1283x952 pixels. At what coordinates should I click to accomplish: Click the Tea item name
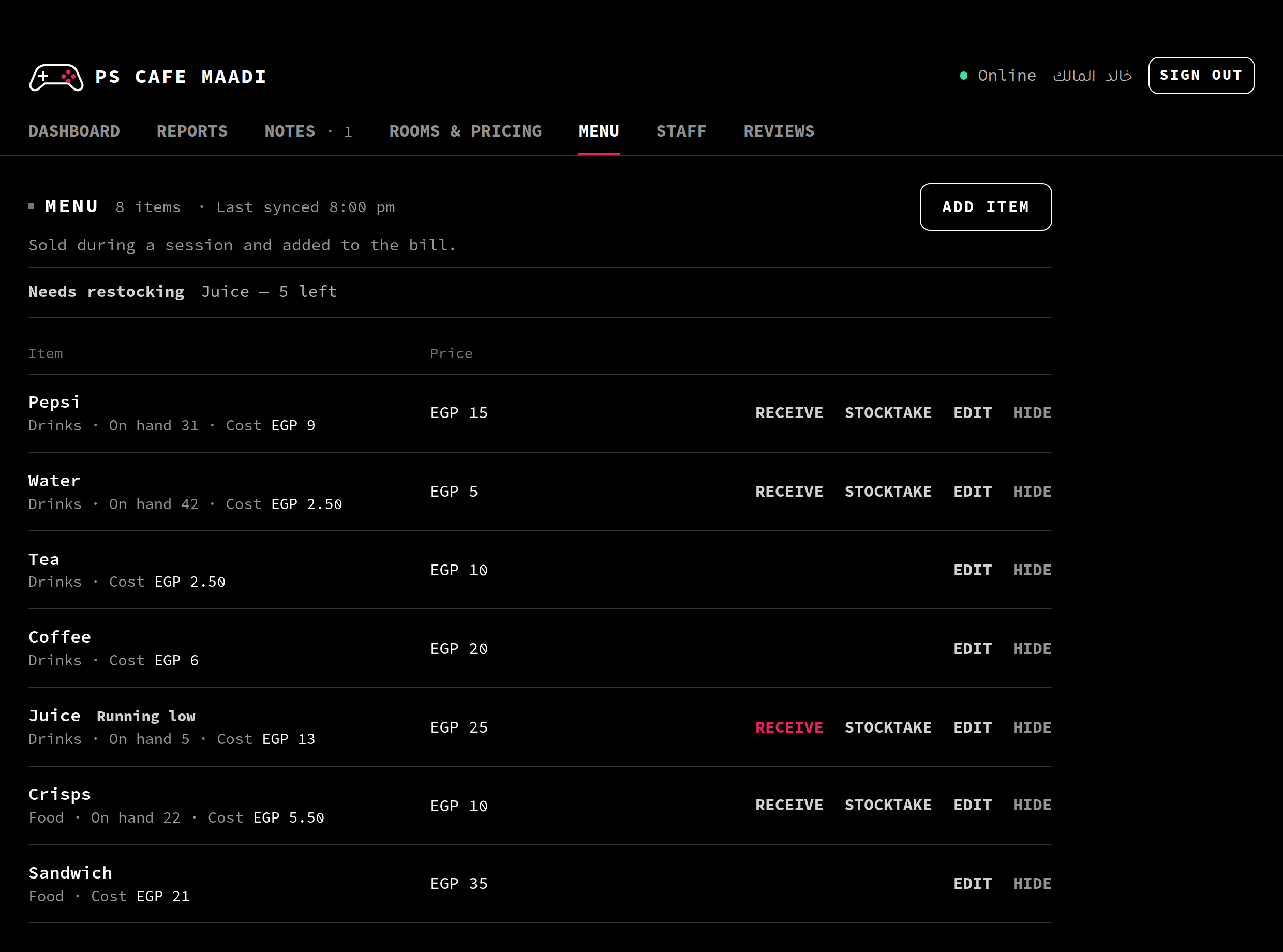(44, 560)
